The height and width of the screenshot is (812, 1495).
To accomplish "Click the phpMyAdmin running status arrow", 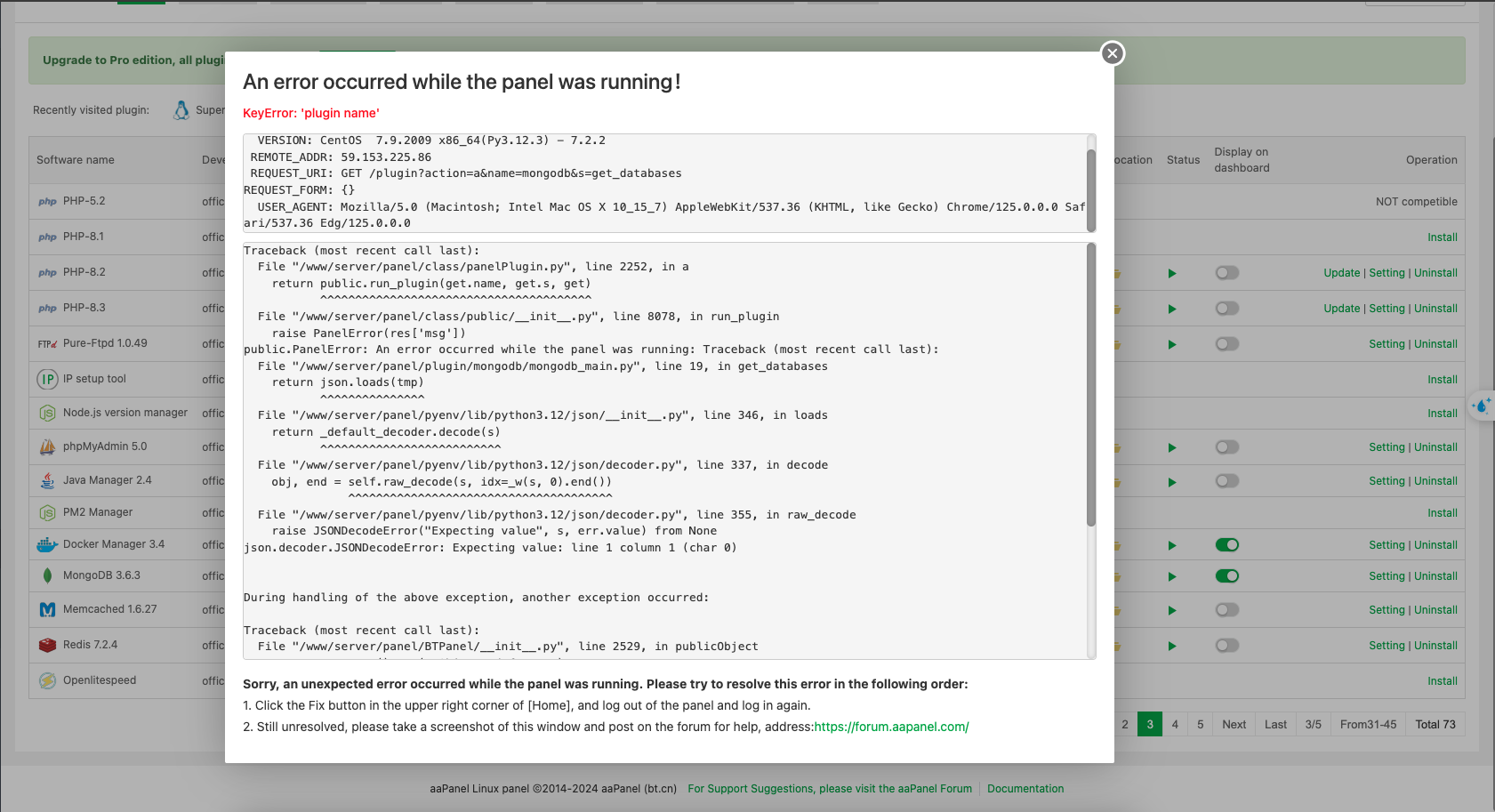I will click(x=1172, y=447).
